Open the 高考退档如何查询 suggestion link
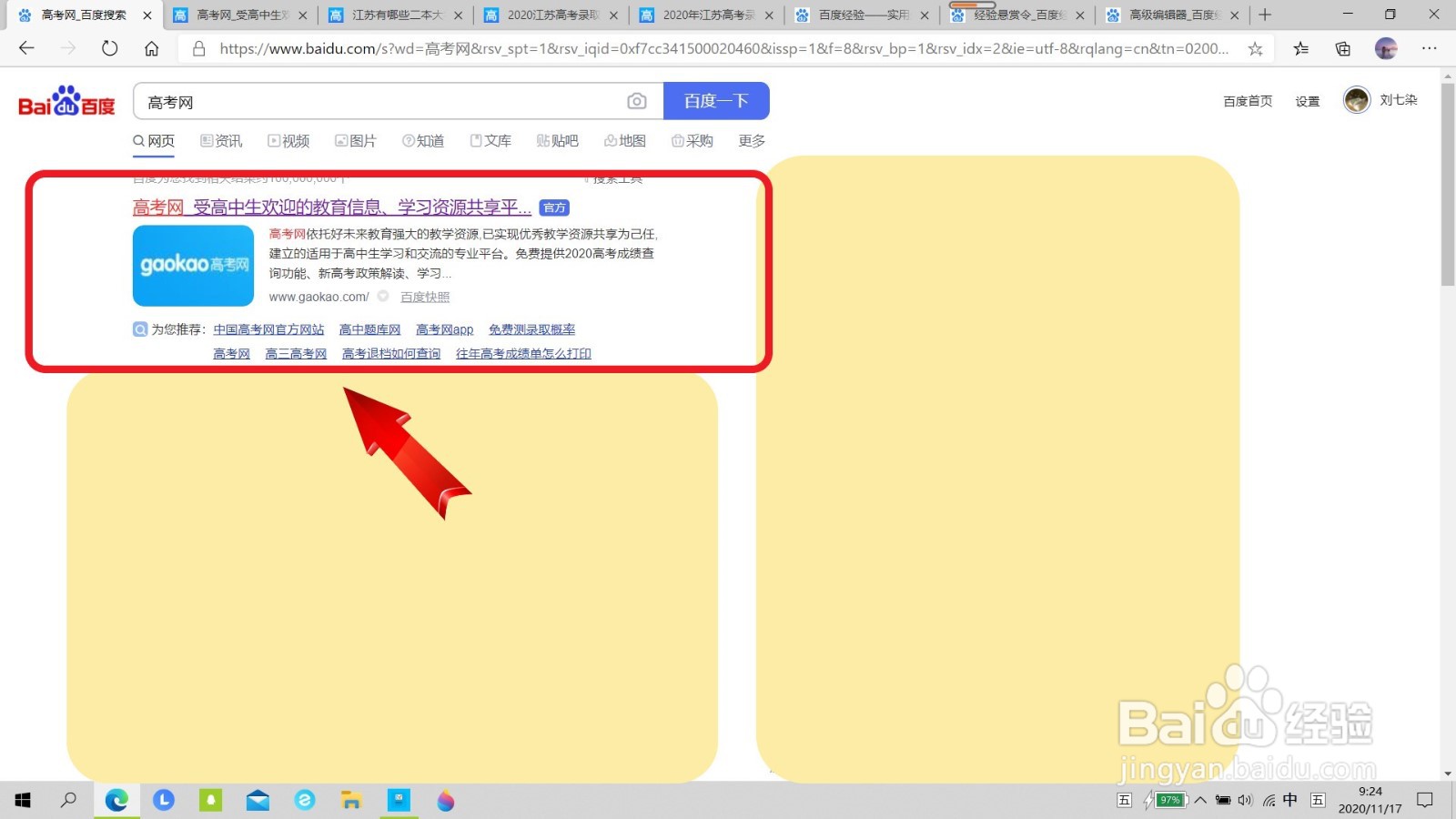The height and width of the screenshot is (819, 1456). [391, 354]
